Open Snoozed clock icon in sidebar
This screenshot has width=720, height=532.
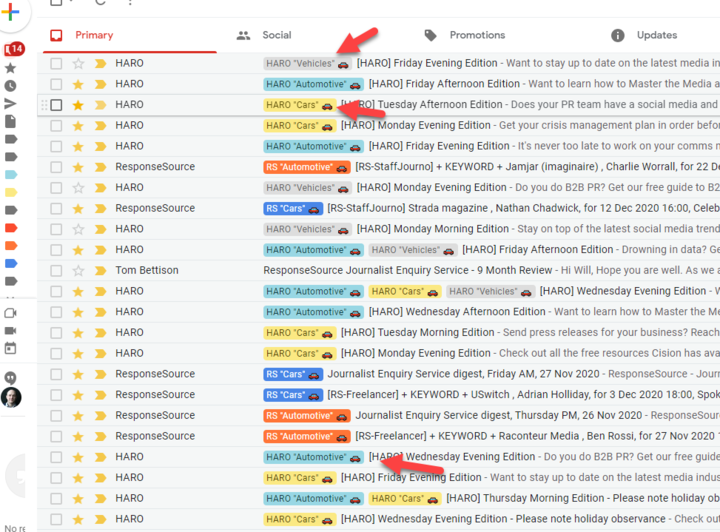(x=10, y=86)
